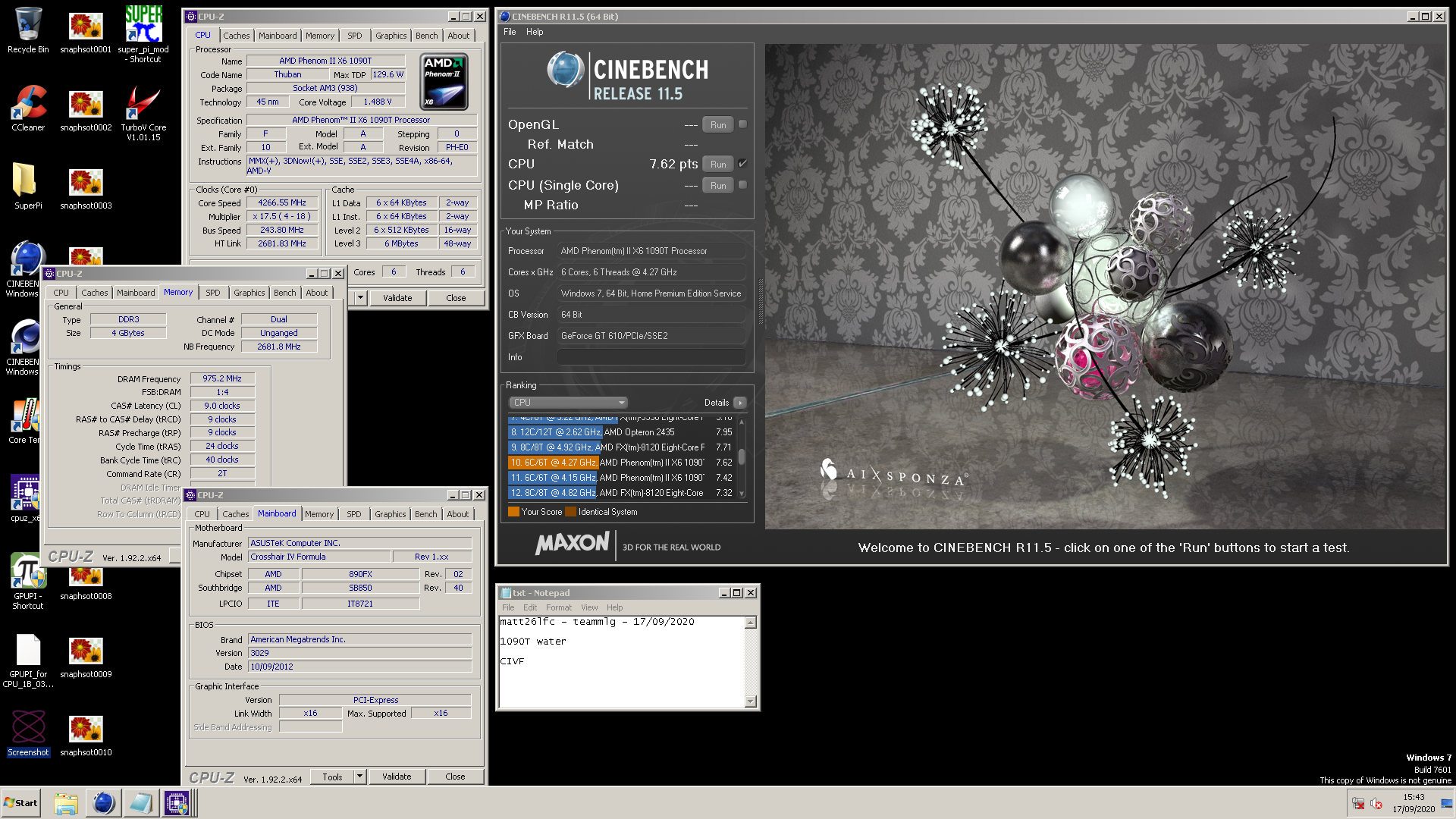Click the network tray icon
Image resolution: width=1456 pixels, height=819 pixels.
[x=1358, y=803]
